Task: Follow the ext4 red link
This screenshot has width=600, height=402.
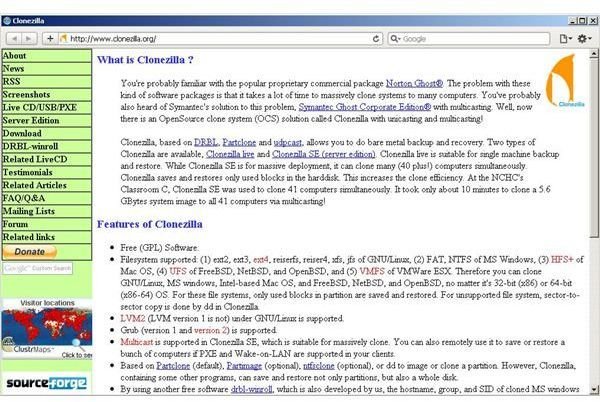Action: (261, 260)
